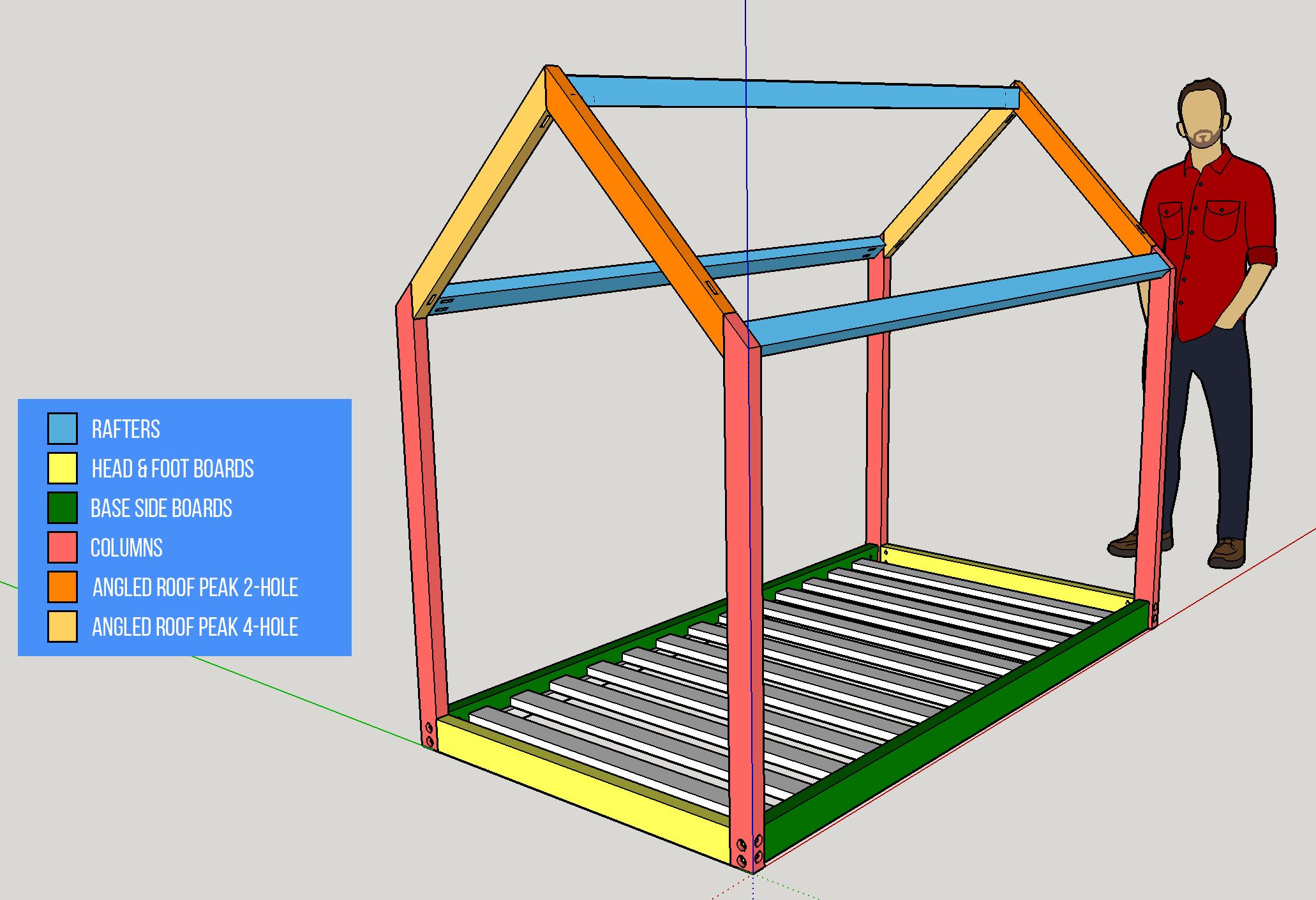The width and height of the screenshot is (1316, 900).
Task: Click the light-orange Roof Peak 4-Hole swatch
Action: click(63, 627)
